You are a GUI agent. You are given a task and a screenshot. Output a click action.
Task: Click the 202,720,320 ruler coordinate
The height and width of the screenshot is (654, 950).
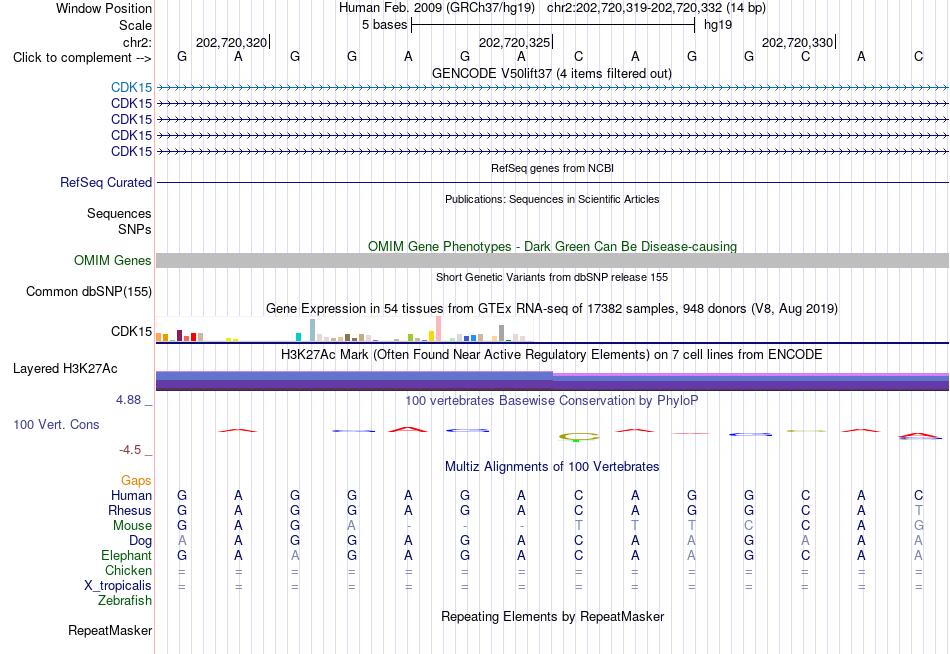pos(231,42)
